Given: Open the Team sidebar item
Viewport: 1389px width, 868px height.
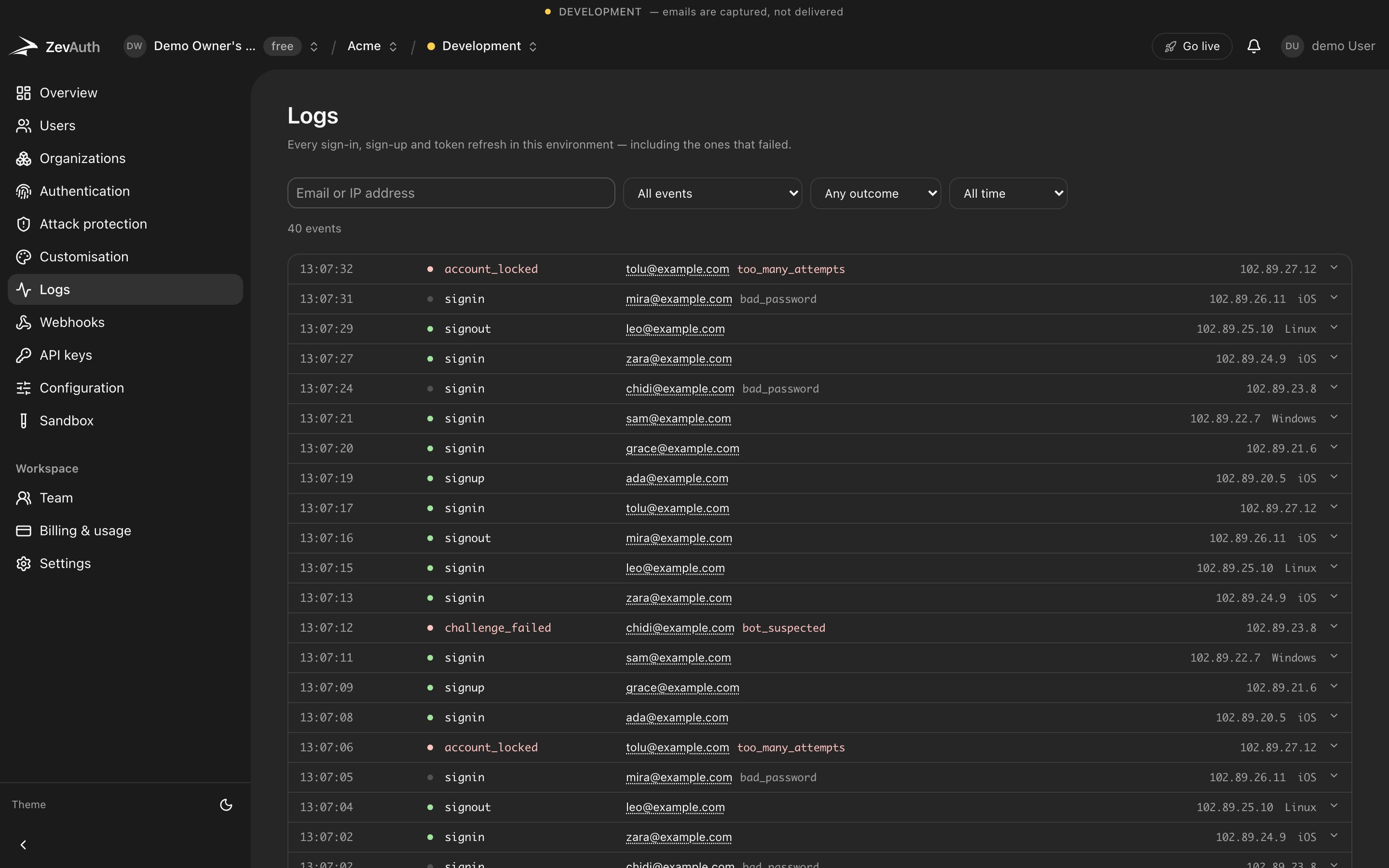Looking at the screenshot, I should 125,498.
